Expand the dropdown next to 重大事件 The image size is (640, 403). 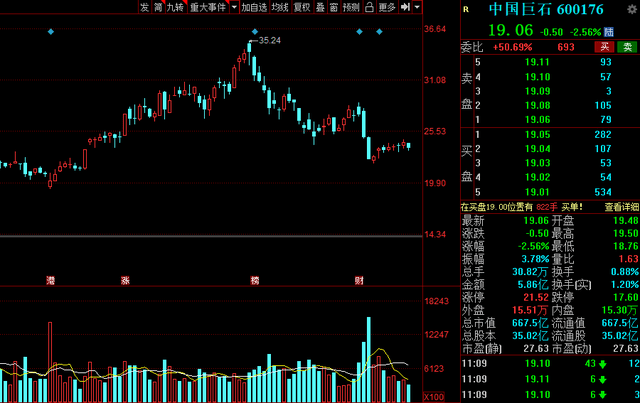234,7
